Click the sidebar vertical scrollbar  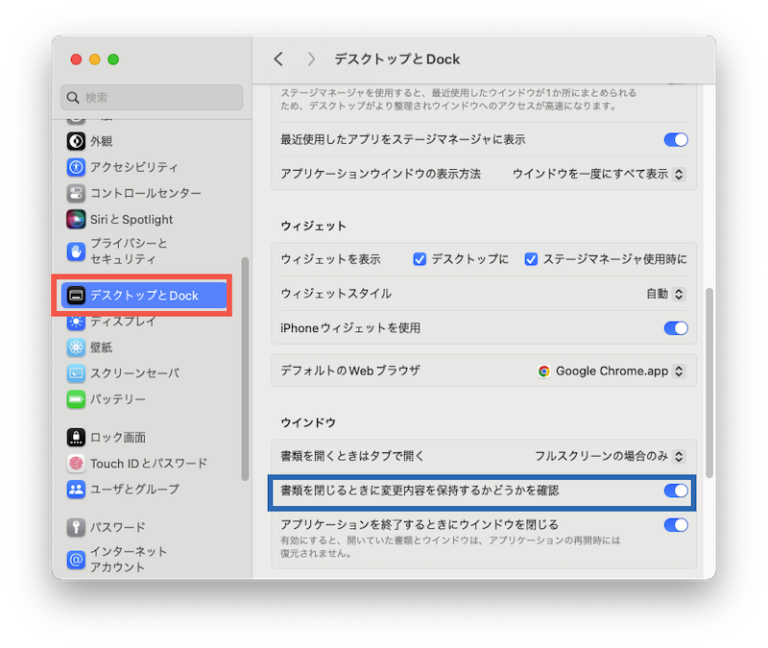[245, 369]
